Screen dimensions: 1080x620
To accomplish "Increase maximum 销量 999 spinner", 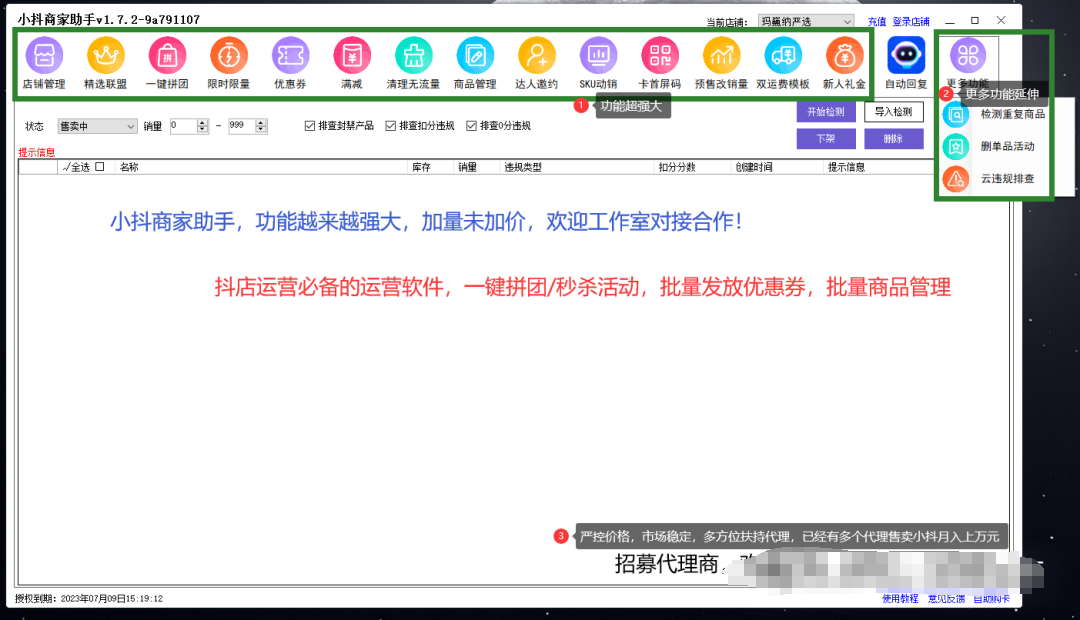I will click(x=260, y=123).
